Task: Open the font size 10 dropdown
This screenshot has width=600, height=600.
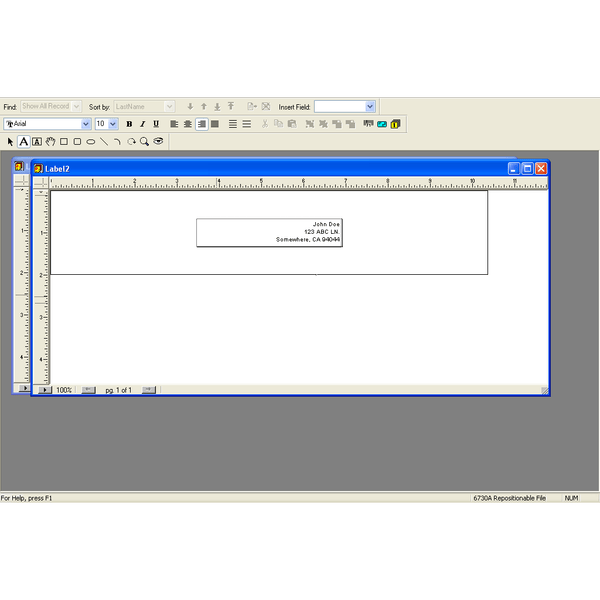Action: coord(113,124)
